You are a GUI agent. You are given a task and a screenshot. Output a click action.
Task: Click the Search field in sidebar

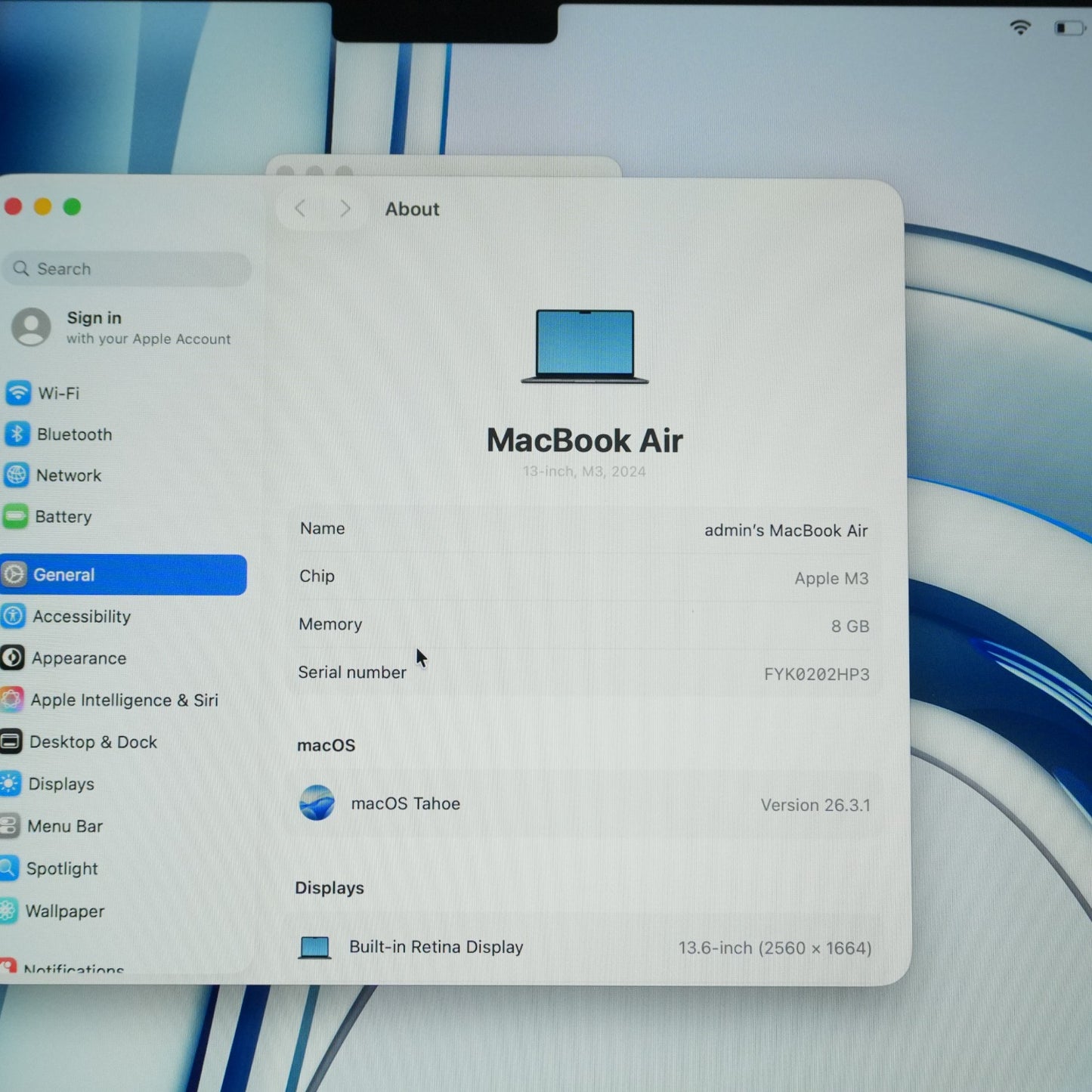pos(127,268)
